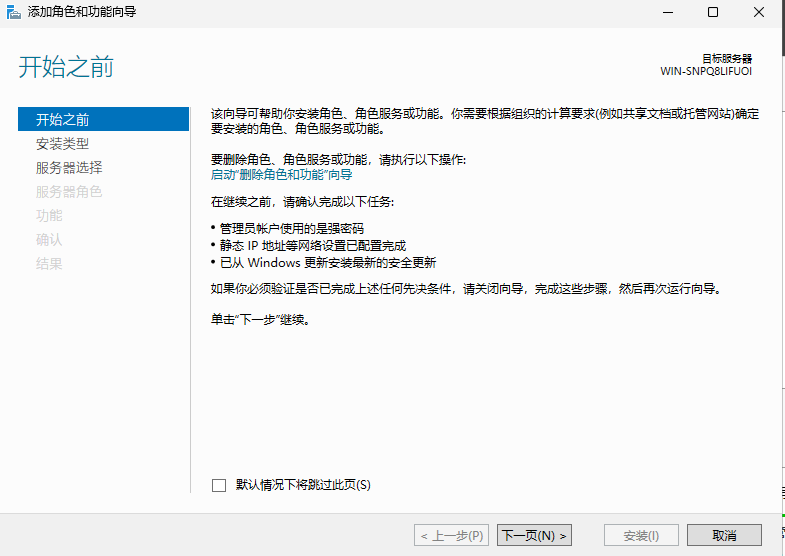Click the wizard icon in the title bar
Image resolution: width=785 pixels, height=556 pixels.
(14, 12)
